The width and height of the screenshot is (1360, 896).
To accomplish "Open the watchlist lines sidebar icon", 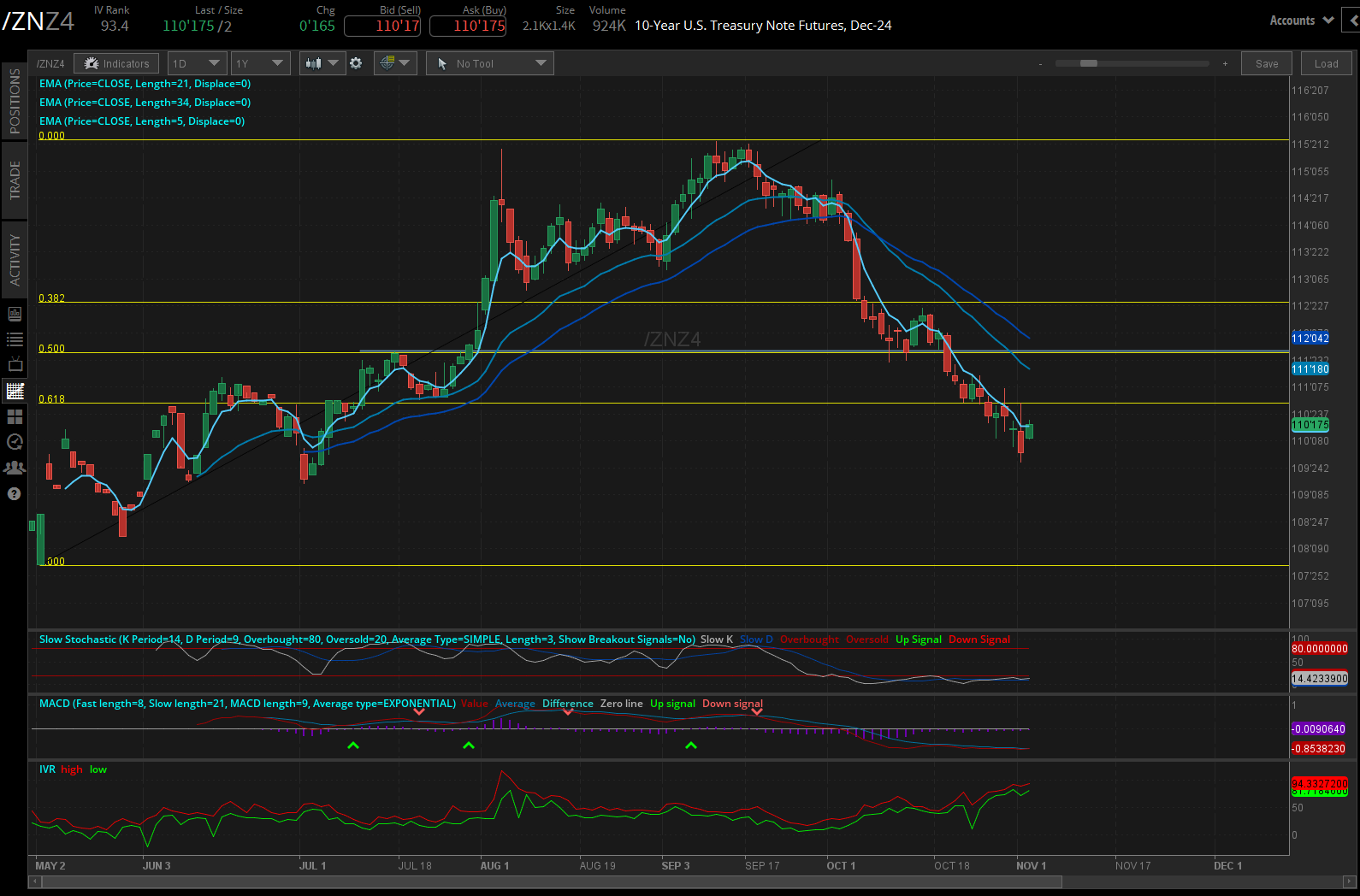I will (x=15, y=339).
